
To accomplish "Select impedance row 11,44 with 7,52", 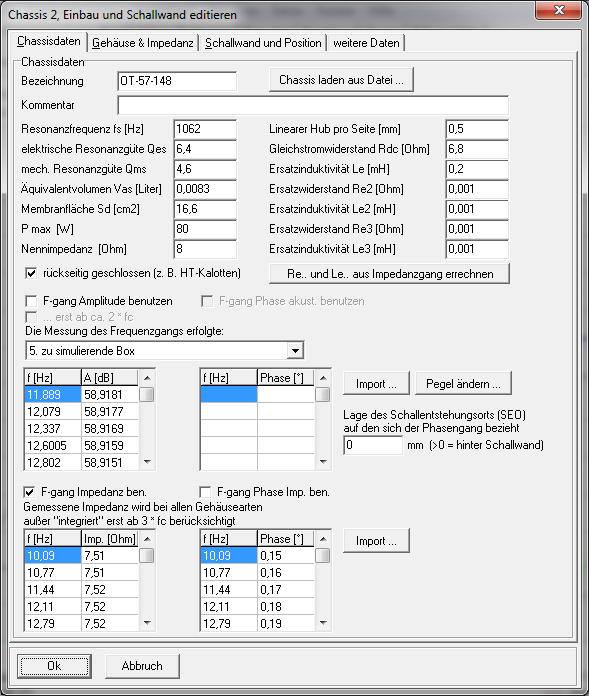I will coord(81,590).
